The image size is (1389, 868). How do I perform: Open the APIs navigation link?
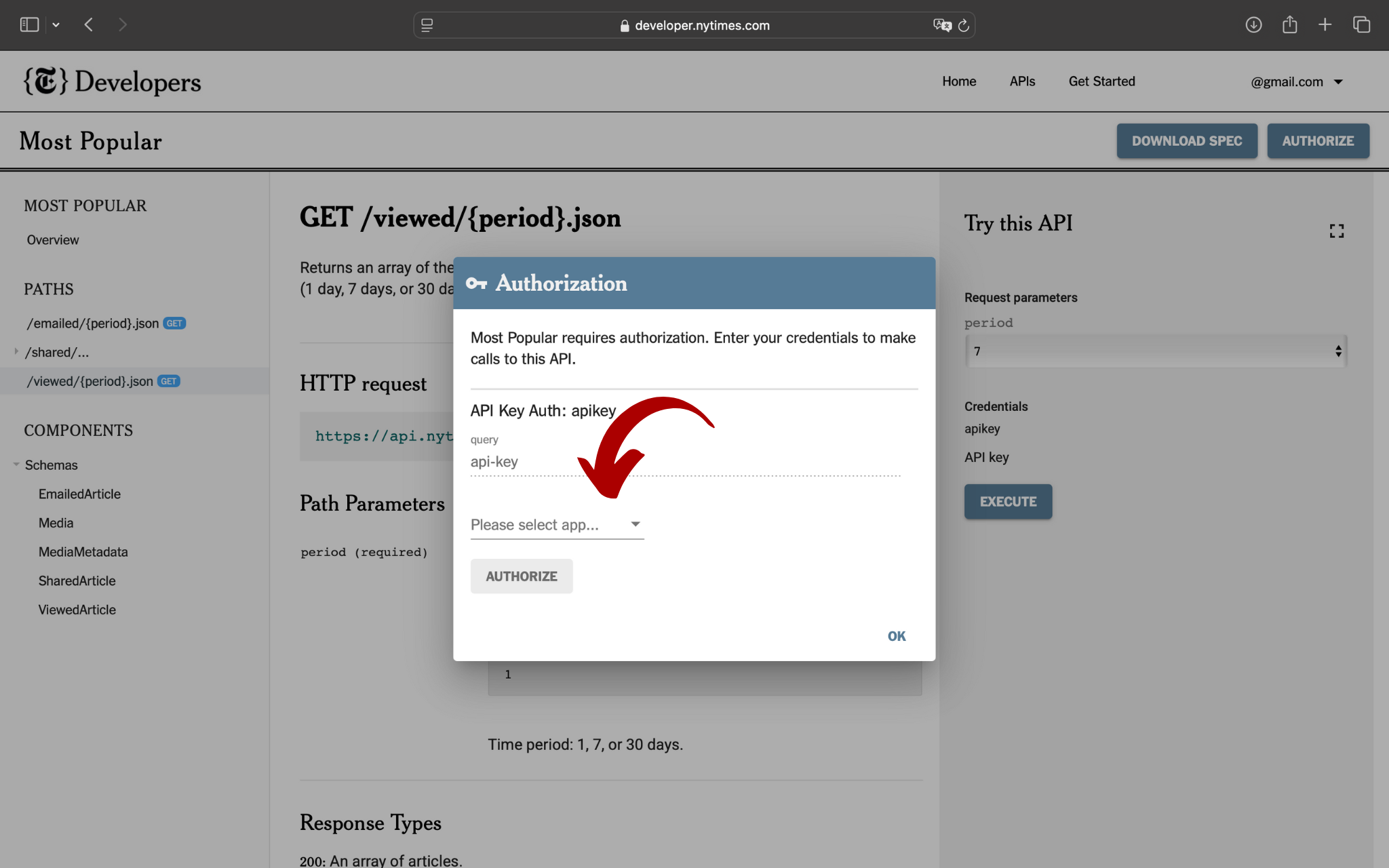point(1022,81)
